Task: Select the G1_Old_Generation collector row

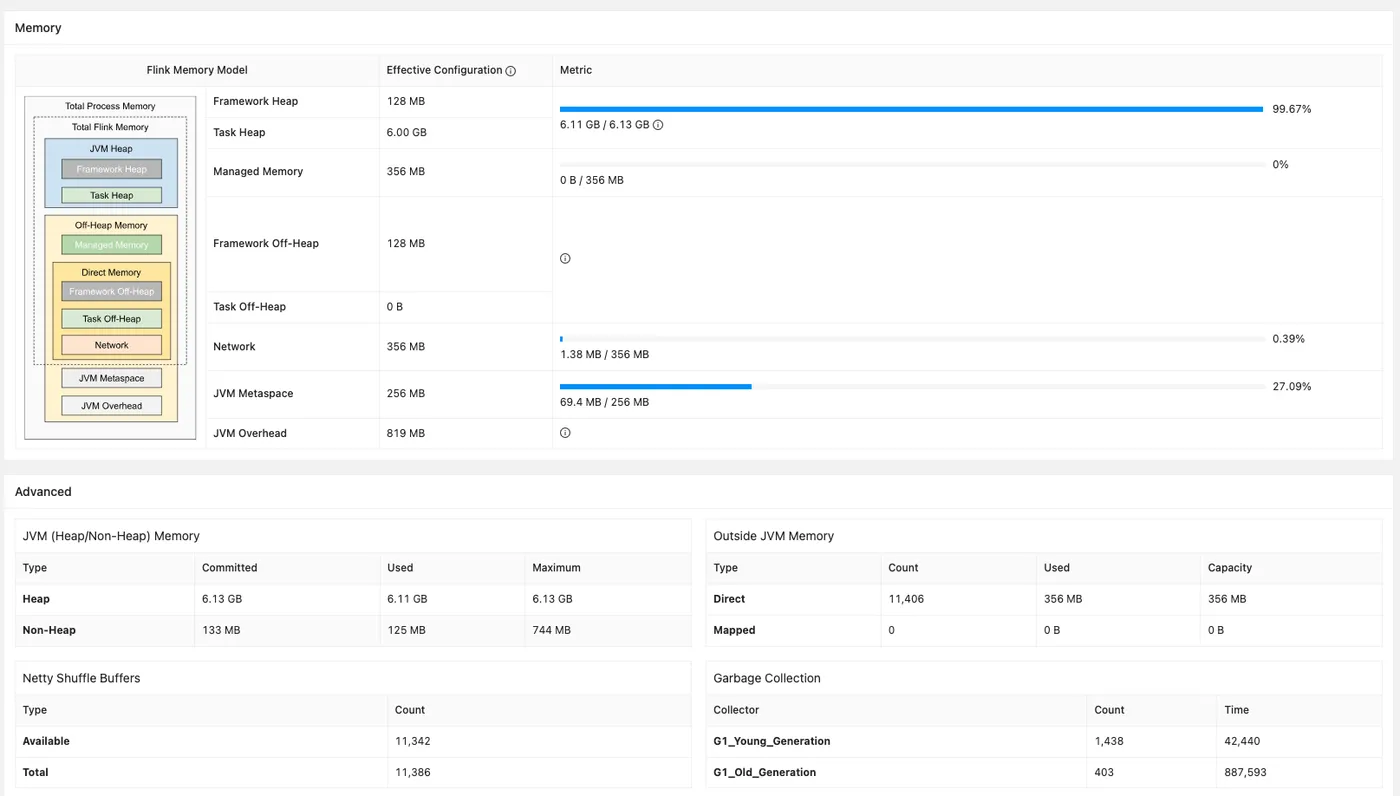Action: [x=765, y=772]
